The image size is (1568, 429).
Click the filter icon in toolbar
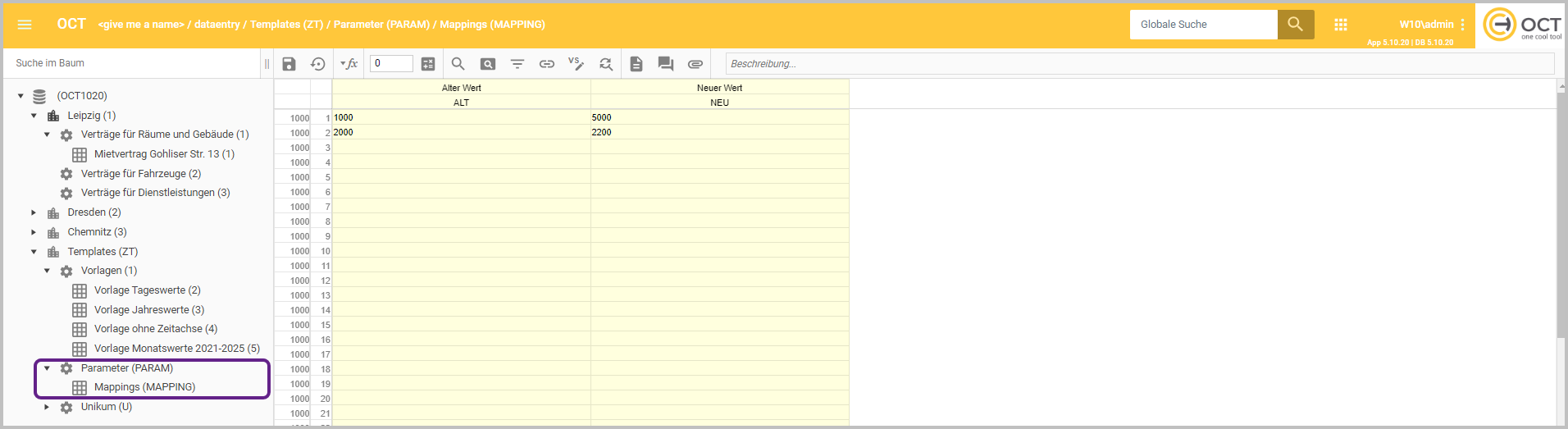point(517,64)
